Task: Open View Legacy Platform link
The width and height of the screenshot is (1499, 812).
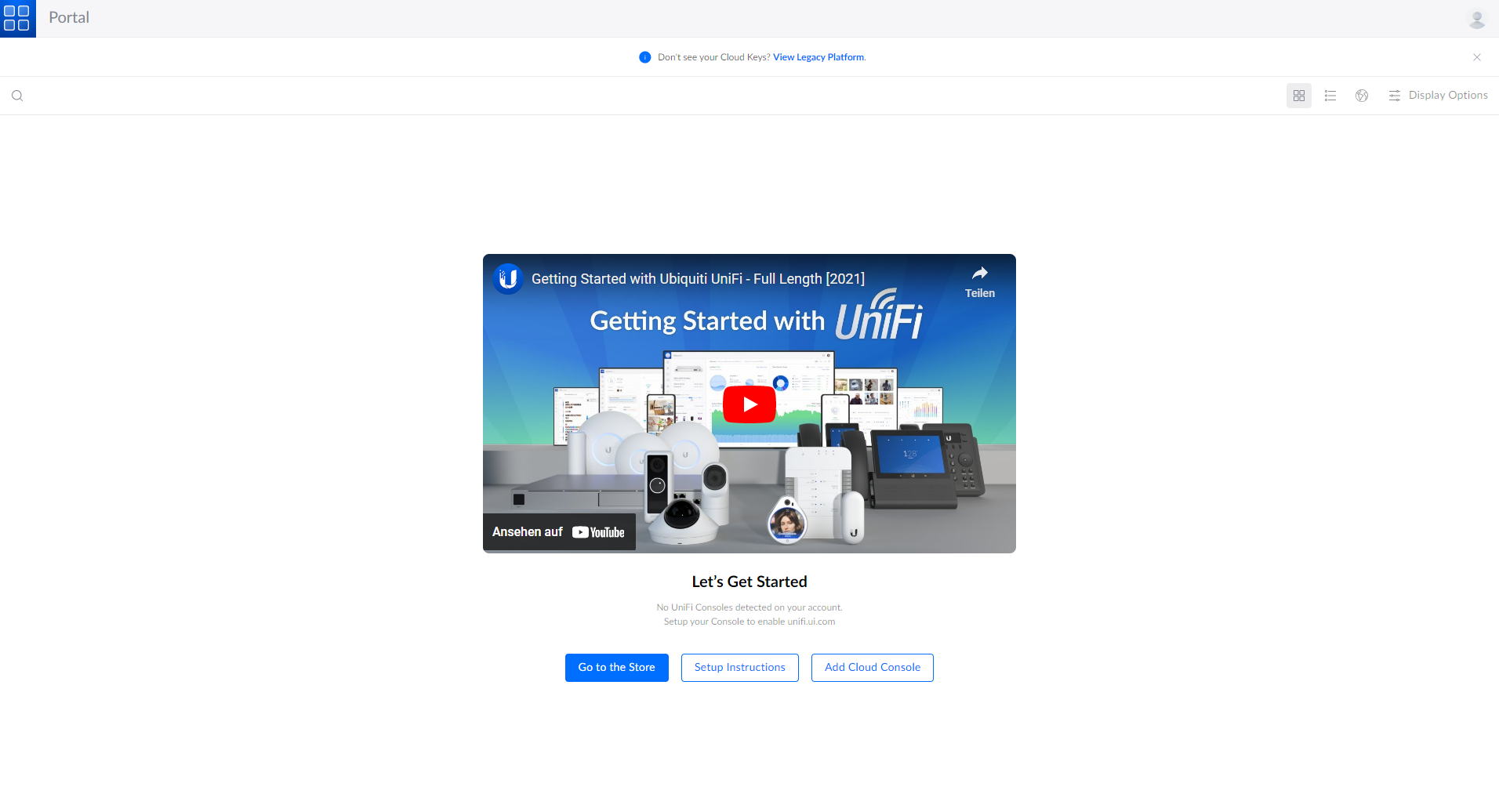Action: click(x=818, y=57)
